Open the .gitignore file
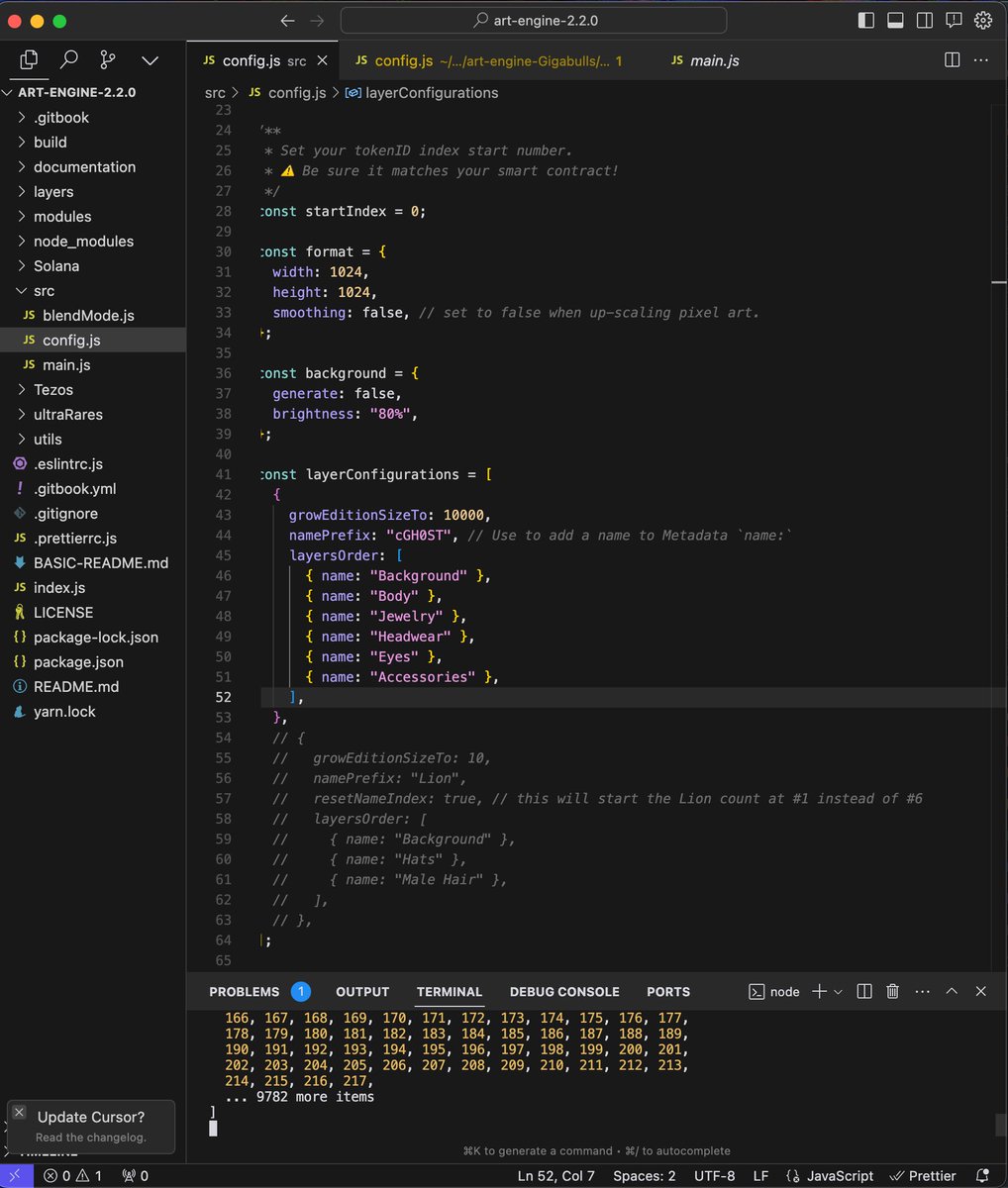1008x1188 pixels. click(x=93, y=513)
